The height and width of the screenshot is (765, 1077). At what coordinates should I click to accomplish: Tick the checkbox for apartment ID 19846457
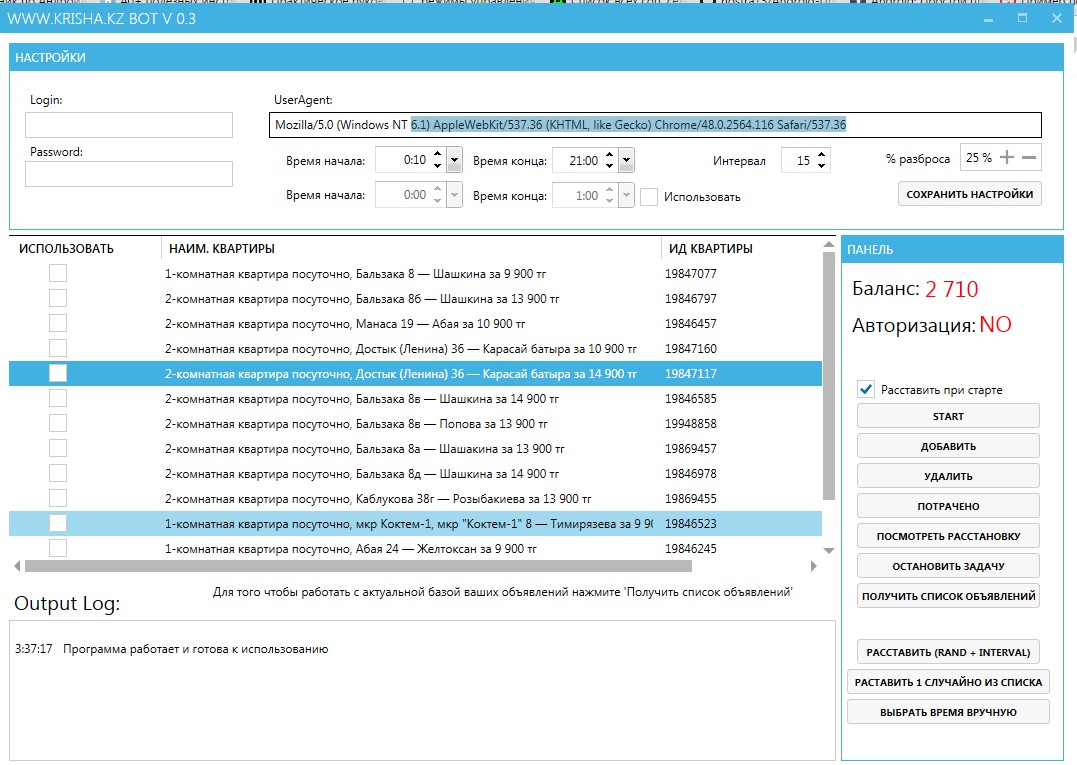[58, 323]
